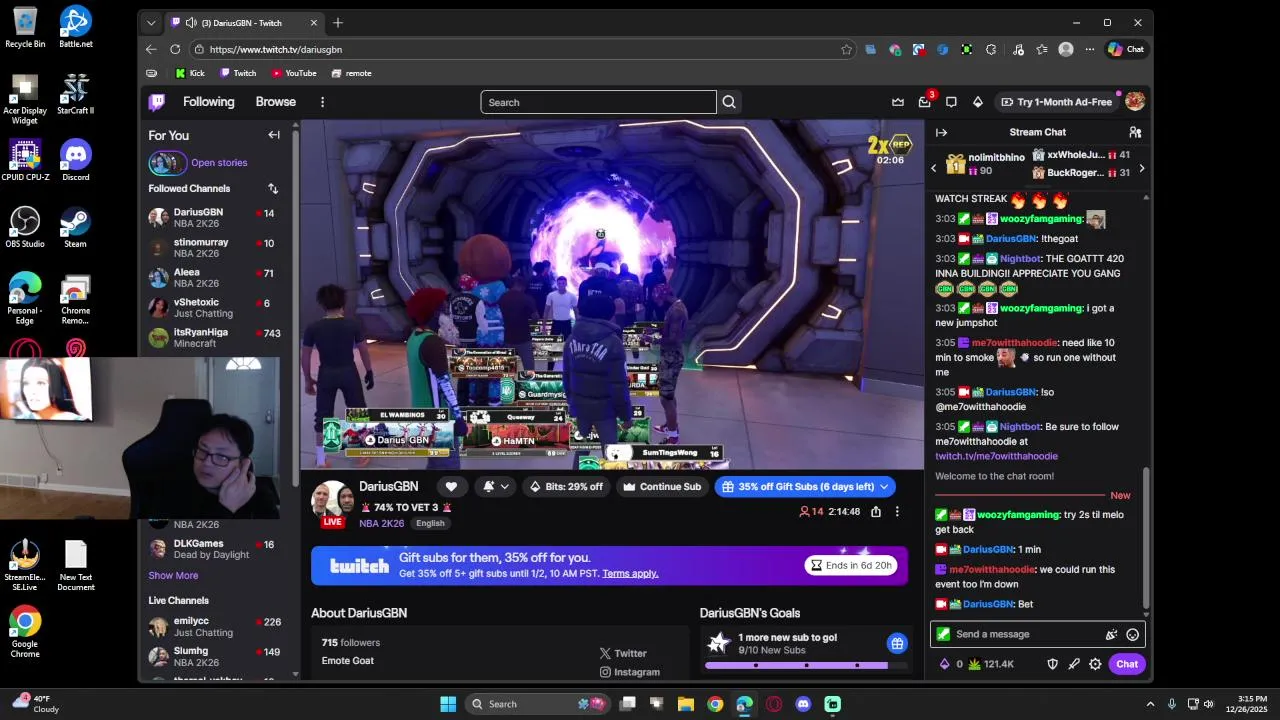Collapse the chat panel arrow icon

point(941,132)
